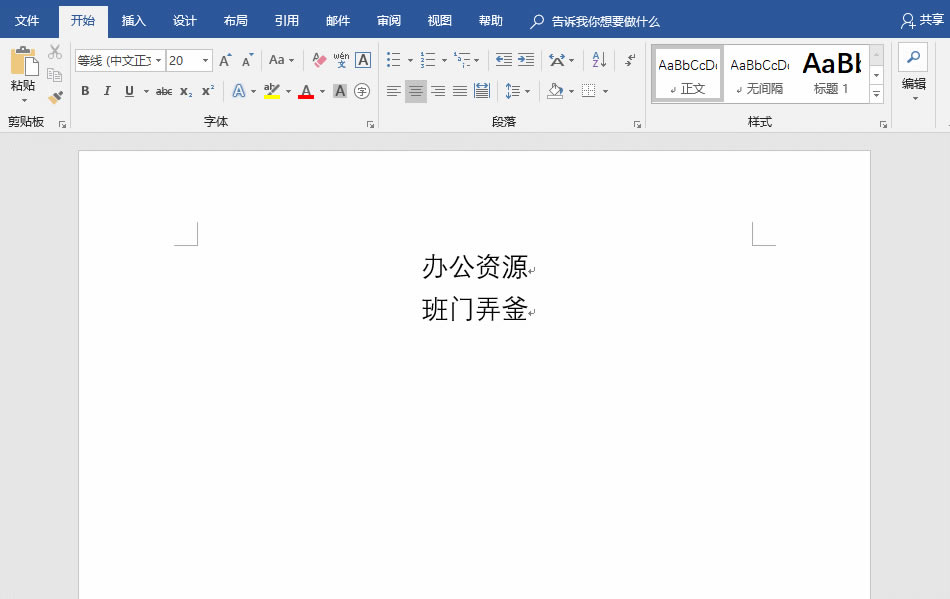
Task: Apply subscript formatting
Action: (186, 91)
